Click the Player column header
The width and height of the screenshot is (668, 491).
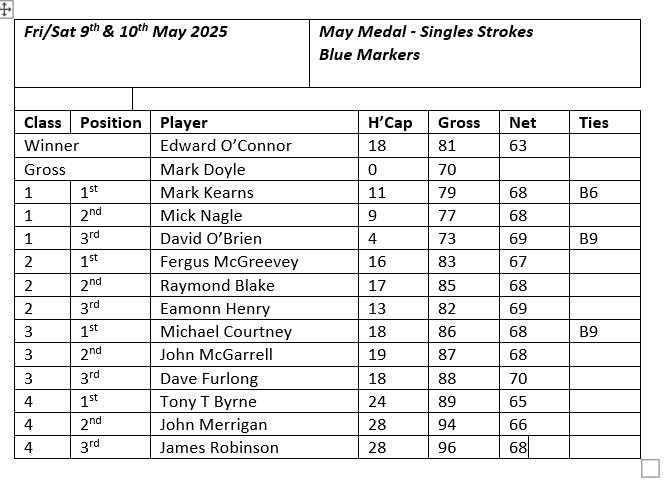coord(184,122)
